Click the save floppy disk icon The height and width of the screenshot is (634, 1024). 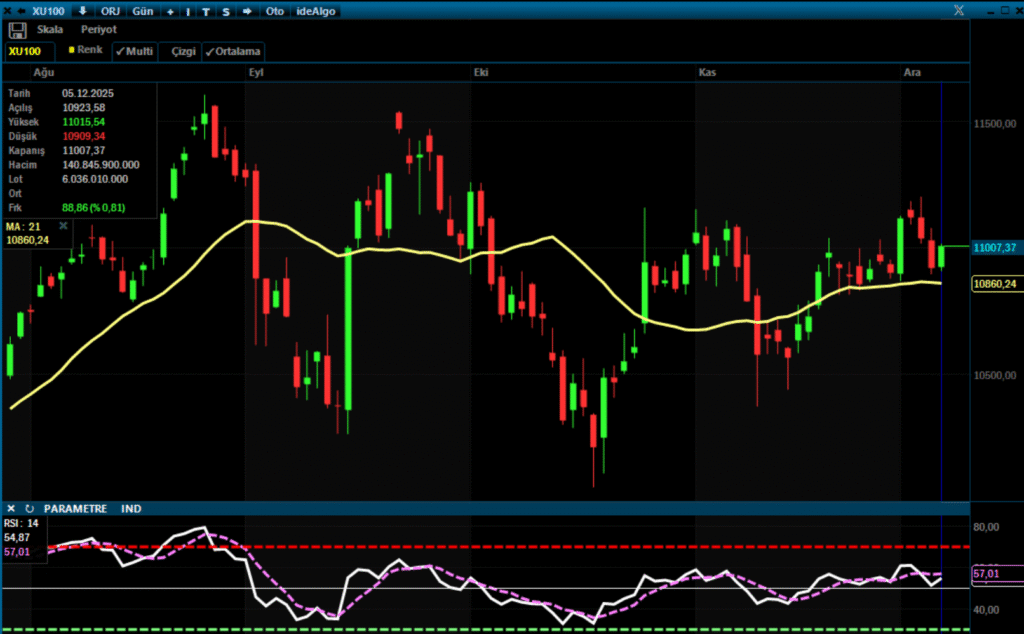click(17, 30)
